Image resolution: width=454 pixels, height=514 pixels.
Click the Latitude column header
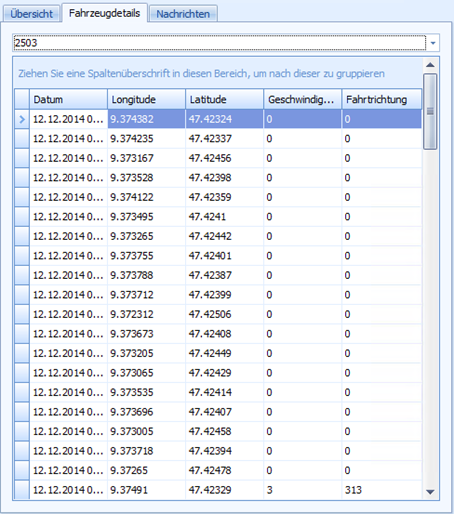(225, 99)
